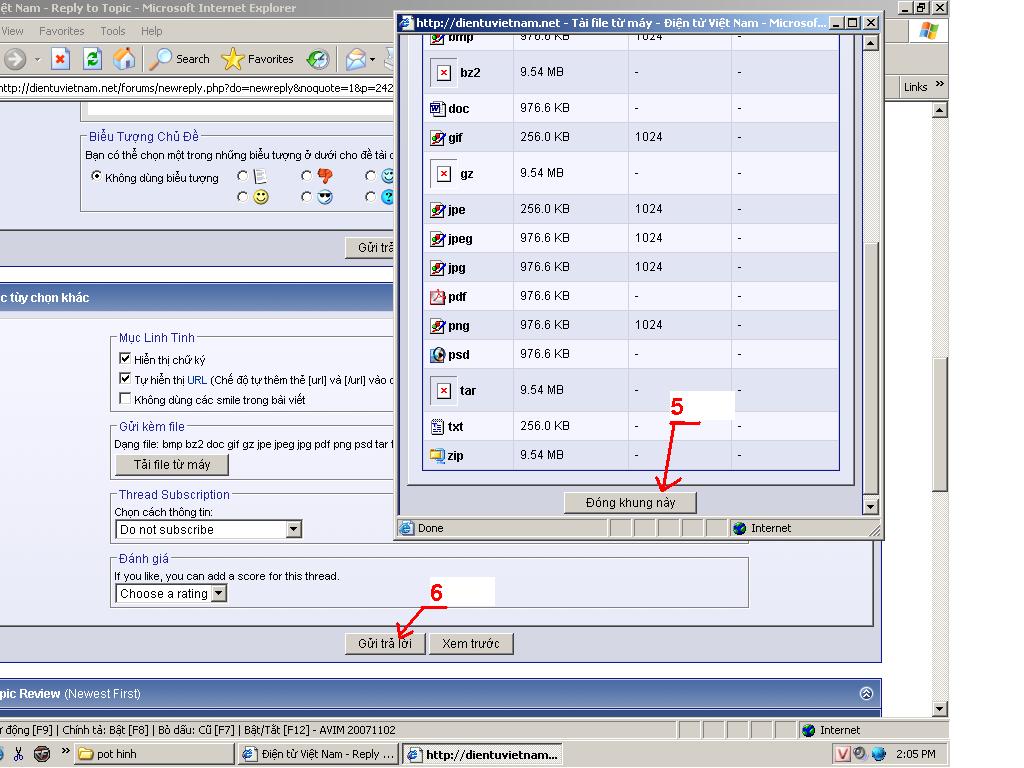
Task: Click the txt file type icon
Action: pos(438,426)
